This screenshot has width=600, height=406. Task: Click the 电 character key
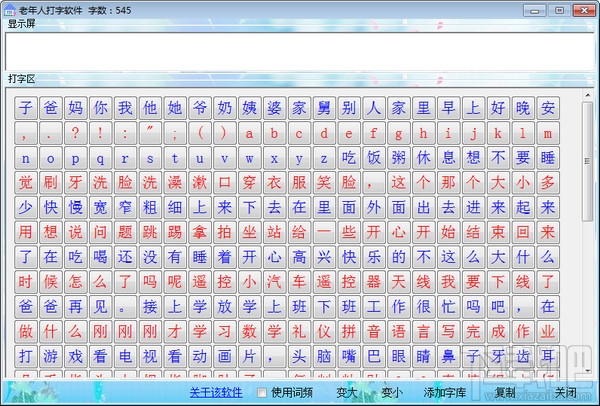coord(125,357)
